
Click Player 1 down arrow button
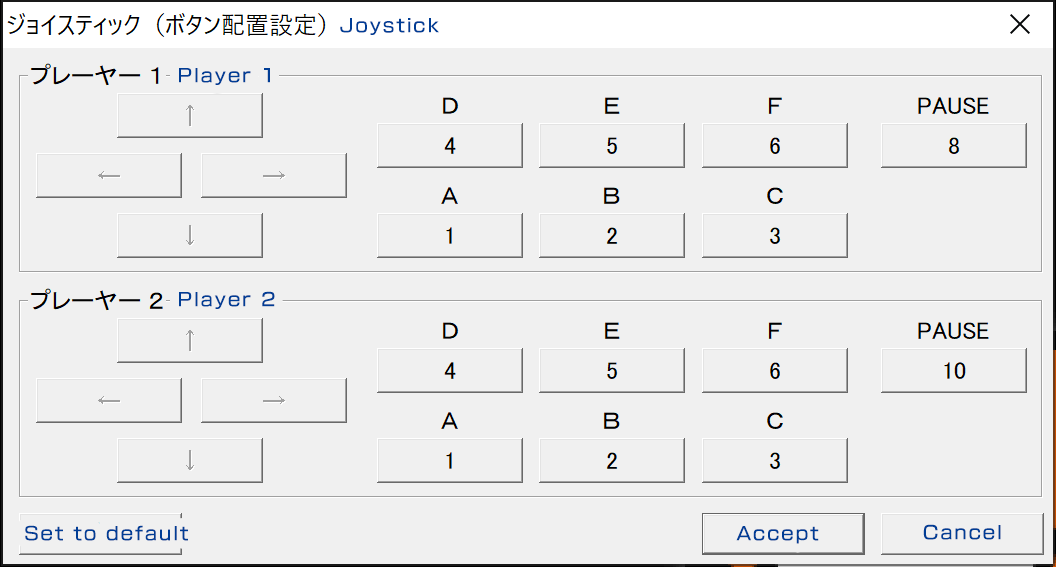click(x=190, y=236)
